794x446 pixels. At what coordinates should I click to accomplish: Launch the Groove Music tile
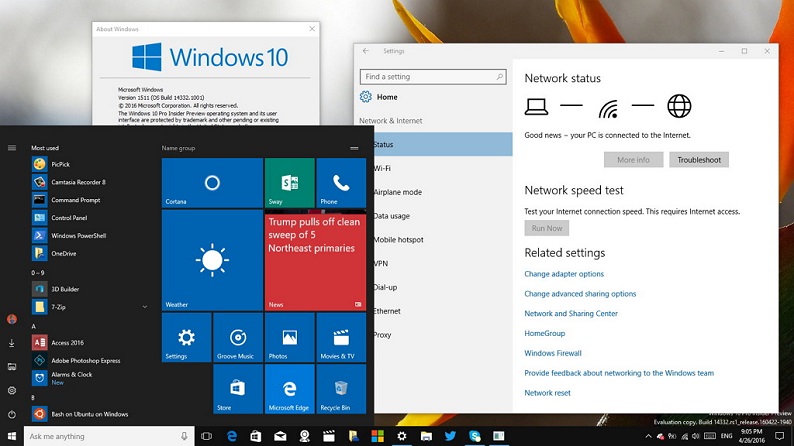238,337
